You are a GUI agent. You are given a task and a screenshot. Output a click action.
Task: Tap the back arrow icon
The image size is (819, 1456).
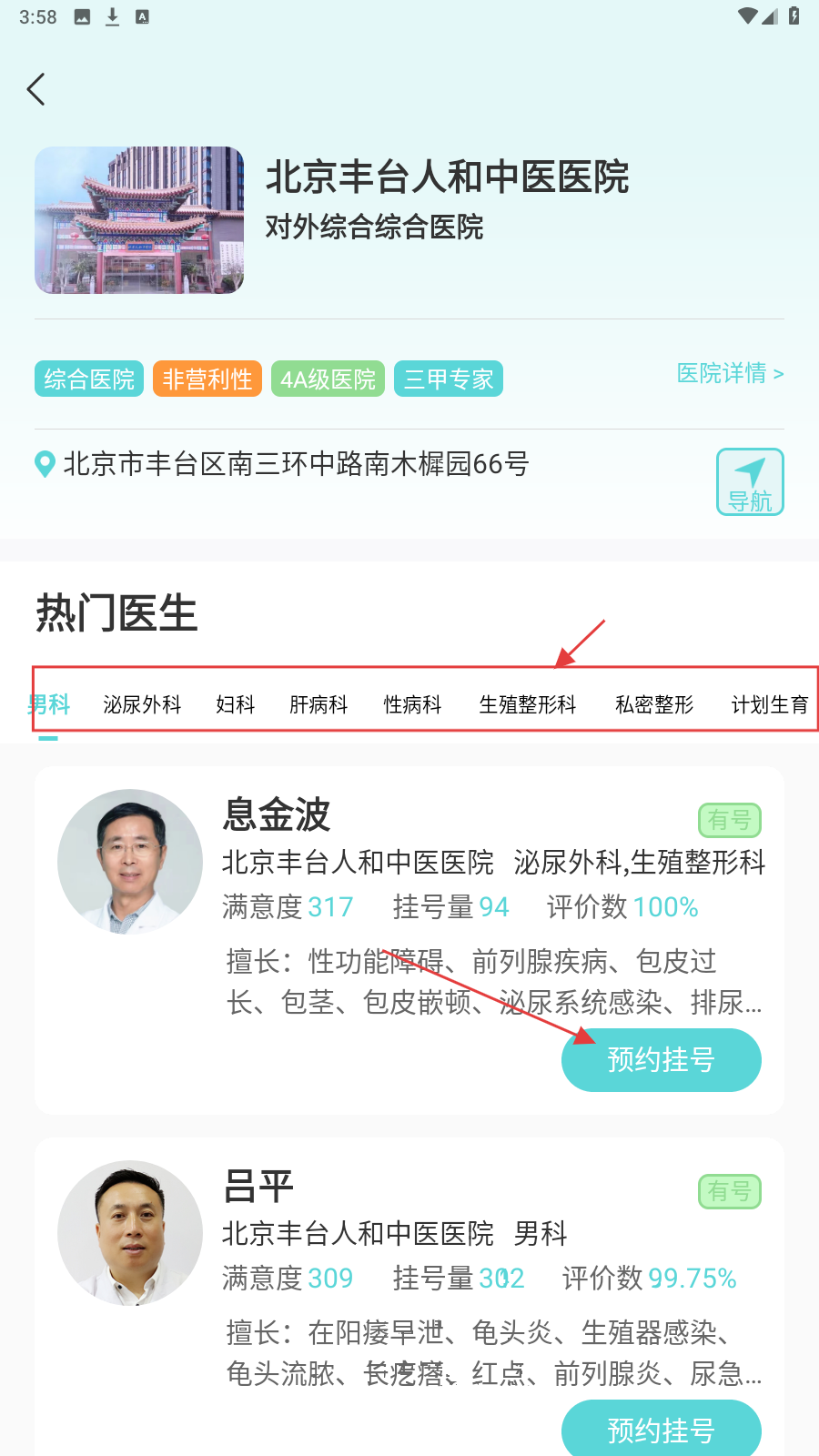(36, 89)
